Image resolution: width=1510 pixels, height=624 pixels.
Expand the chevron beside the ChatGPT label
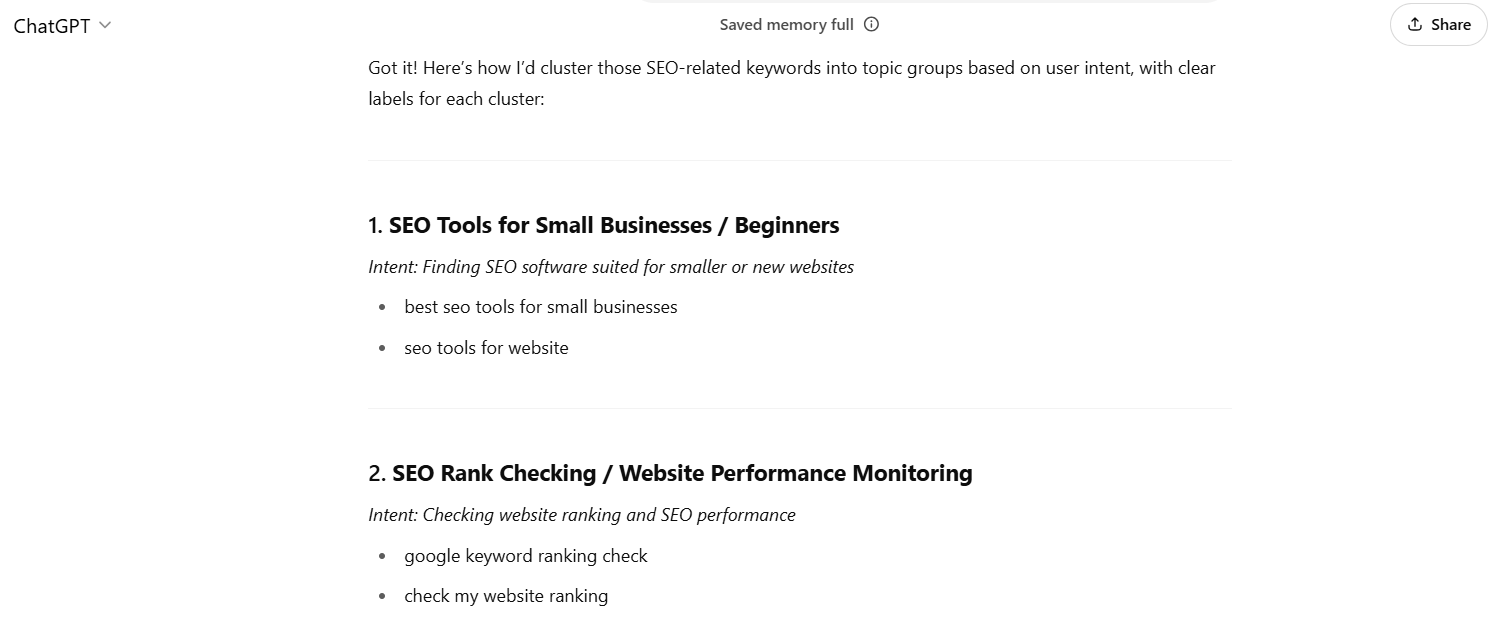104,27
